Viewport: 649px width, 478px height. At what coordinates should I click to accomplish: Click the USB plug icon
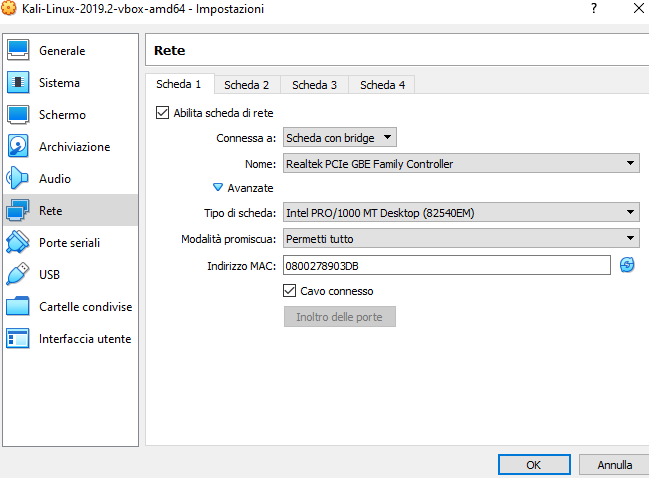click(18, 274)
